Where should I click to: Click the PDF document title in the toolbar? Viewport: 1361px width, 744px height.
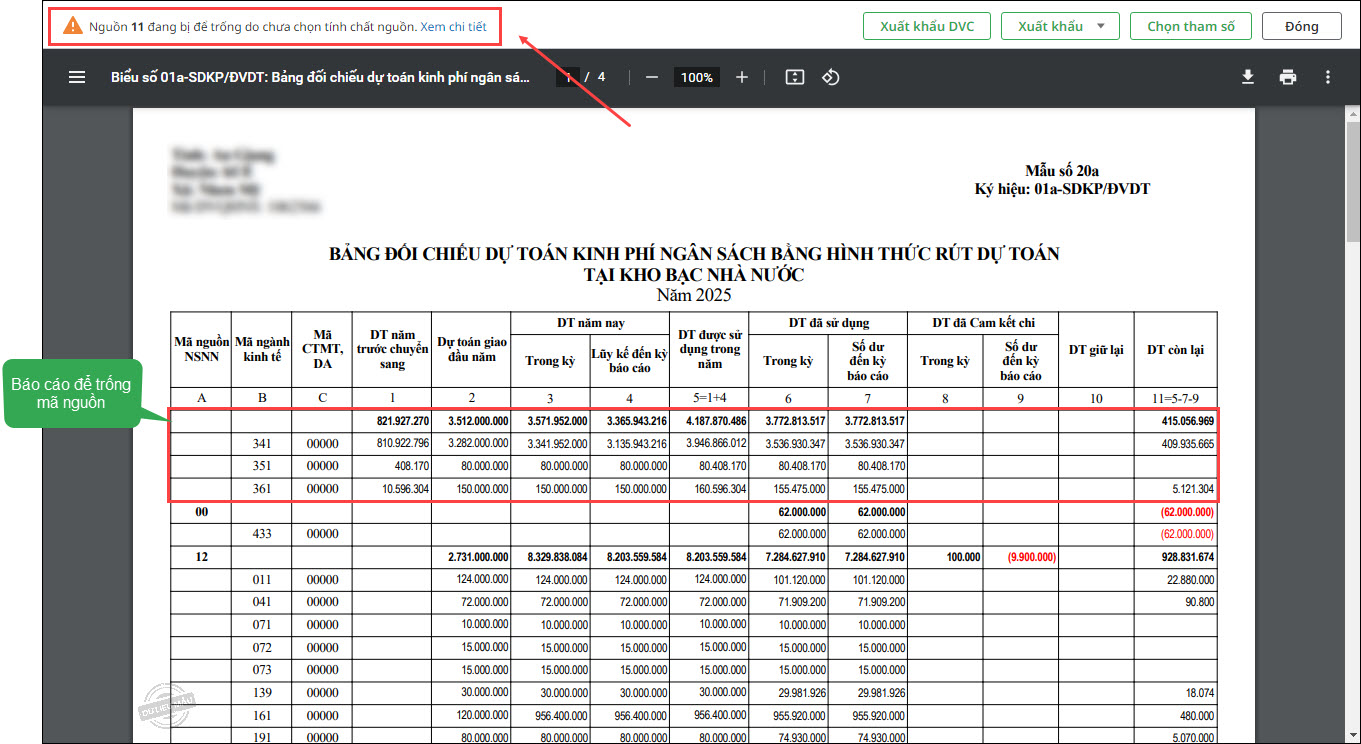click(x=320, y=77)
